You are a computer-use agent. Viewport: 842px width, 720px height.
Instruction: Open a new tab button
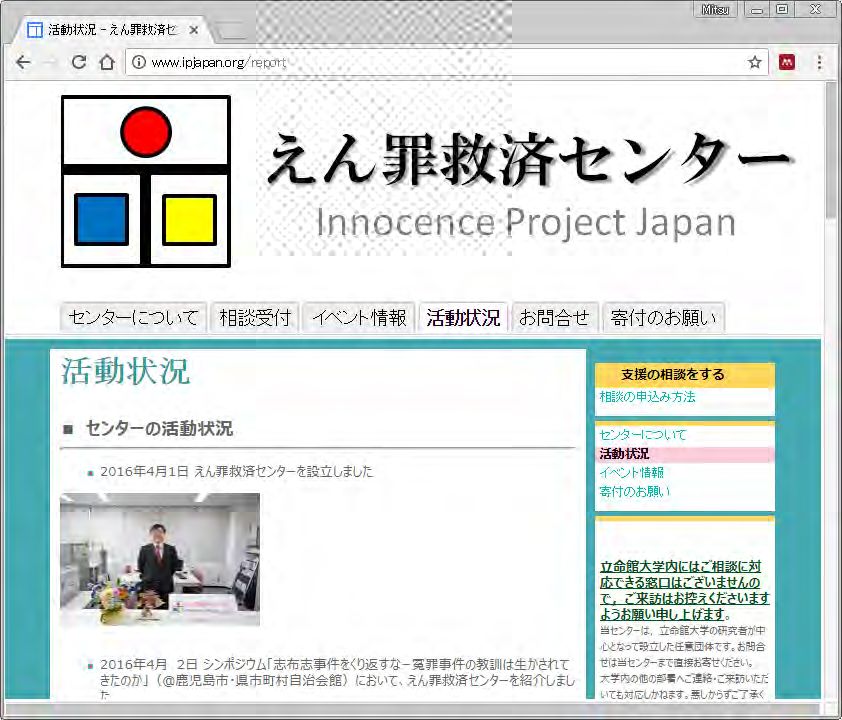point(233,31)
